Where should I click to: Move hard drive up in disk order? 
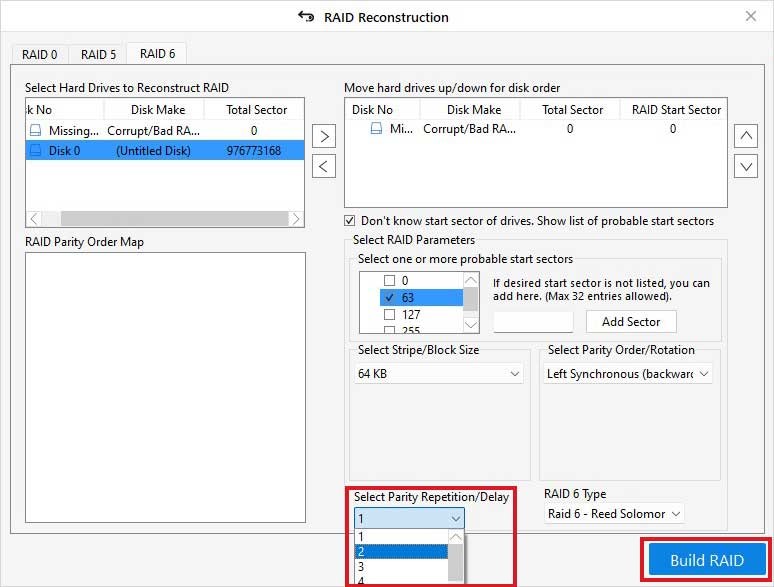(x=746, y=136)
